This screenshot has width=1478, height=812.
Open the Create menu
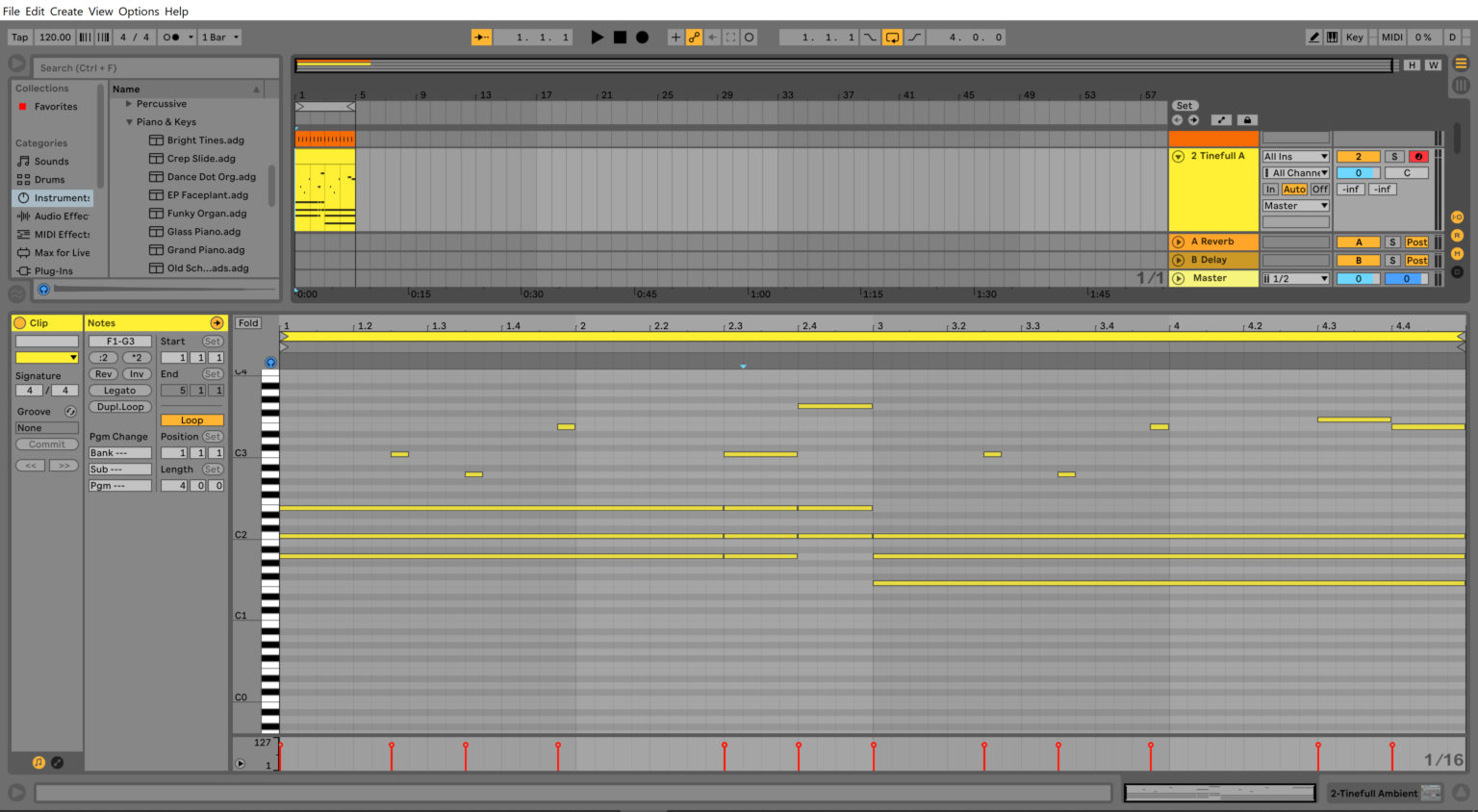point(65,11)
